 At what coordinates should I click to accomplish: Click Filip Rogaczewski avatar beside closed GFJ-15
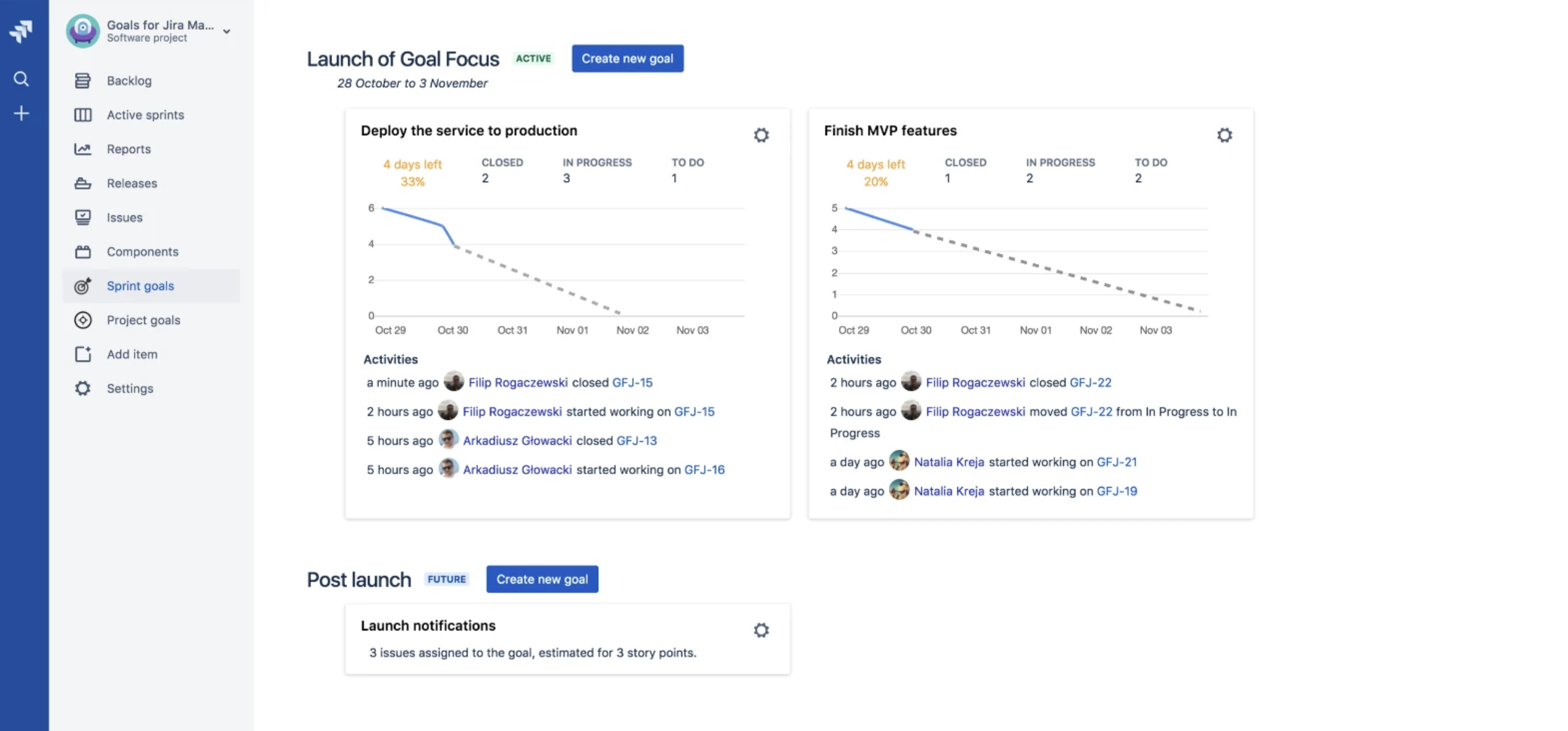(x=454, y=382)
